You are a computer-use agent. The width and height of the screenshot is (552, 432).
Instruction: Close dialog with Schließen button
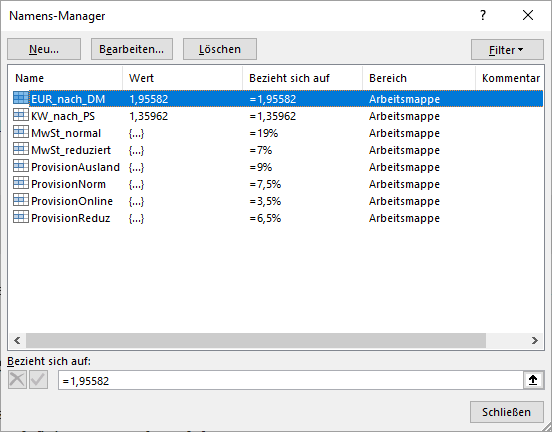tap(507, 412)
